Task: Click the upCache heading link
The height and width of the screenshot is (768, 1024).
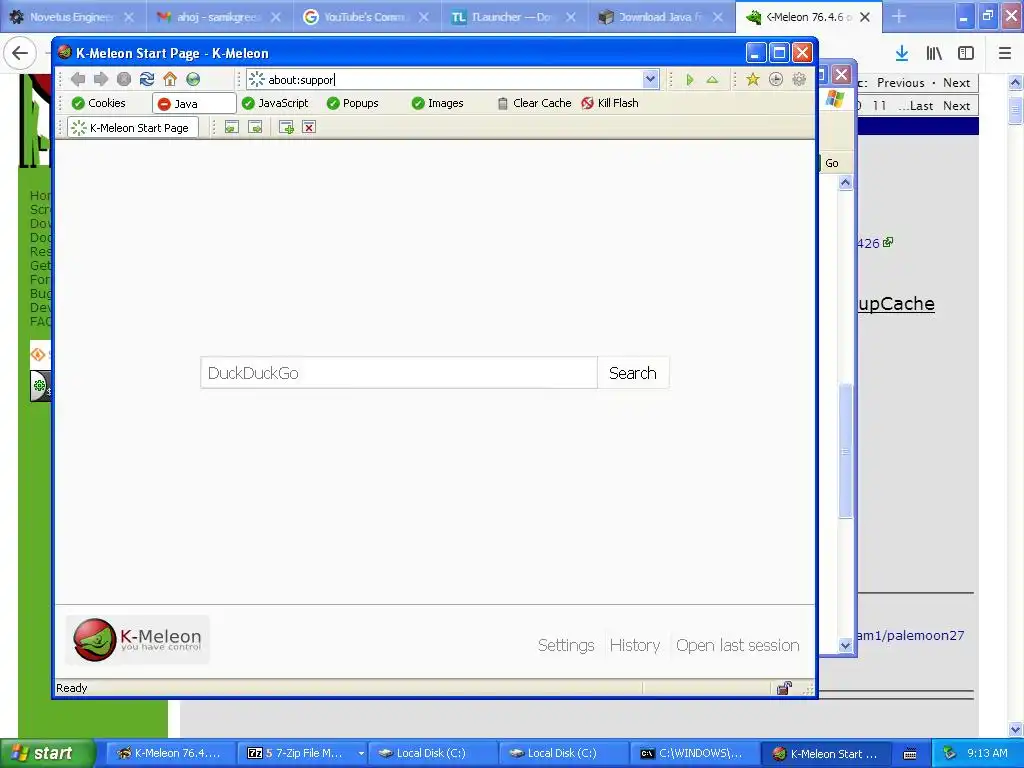Action: (896, 304)
